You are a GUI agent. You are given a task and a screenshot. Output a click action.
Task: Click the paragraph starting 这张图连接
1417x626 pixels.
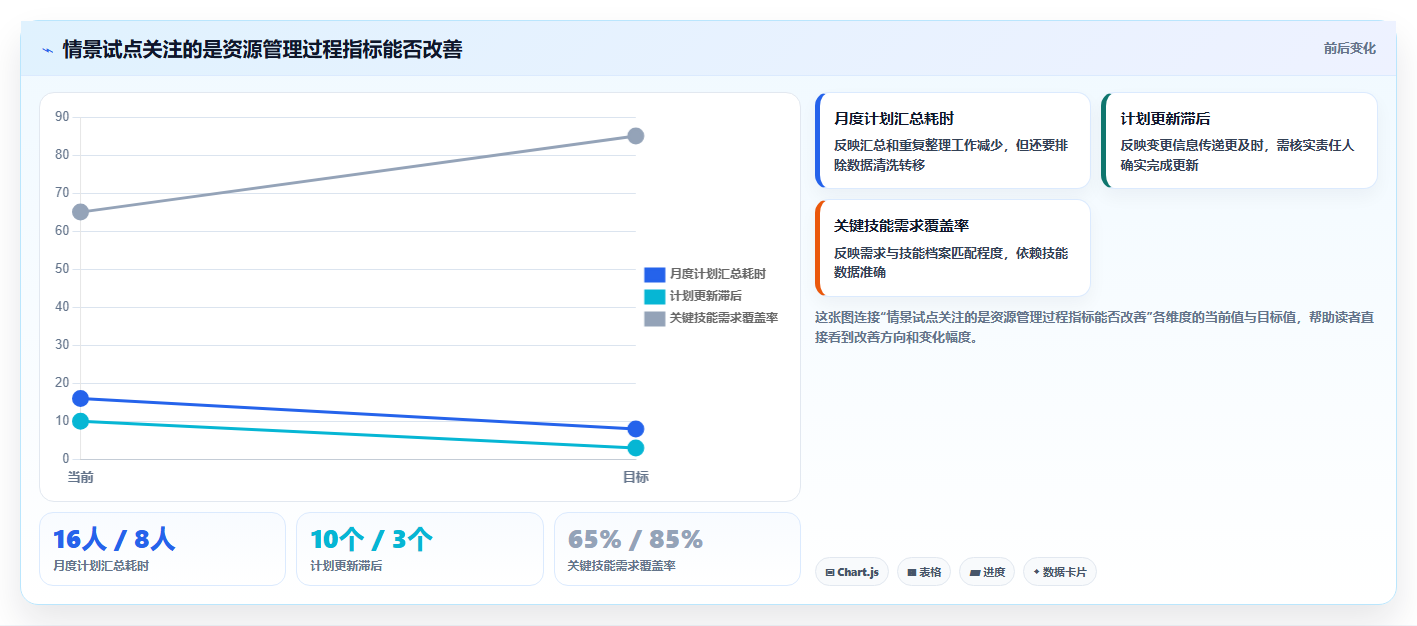coord(1094,327)
